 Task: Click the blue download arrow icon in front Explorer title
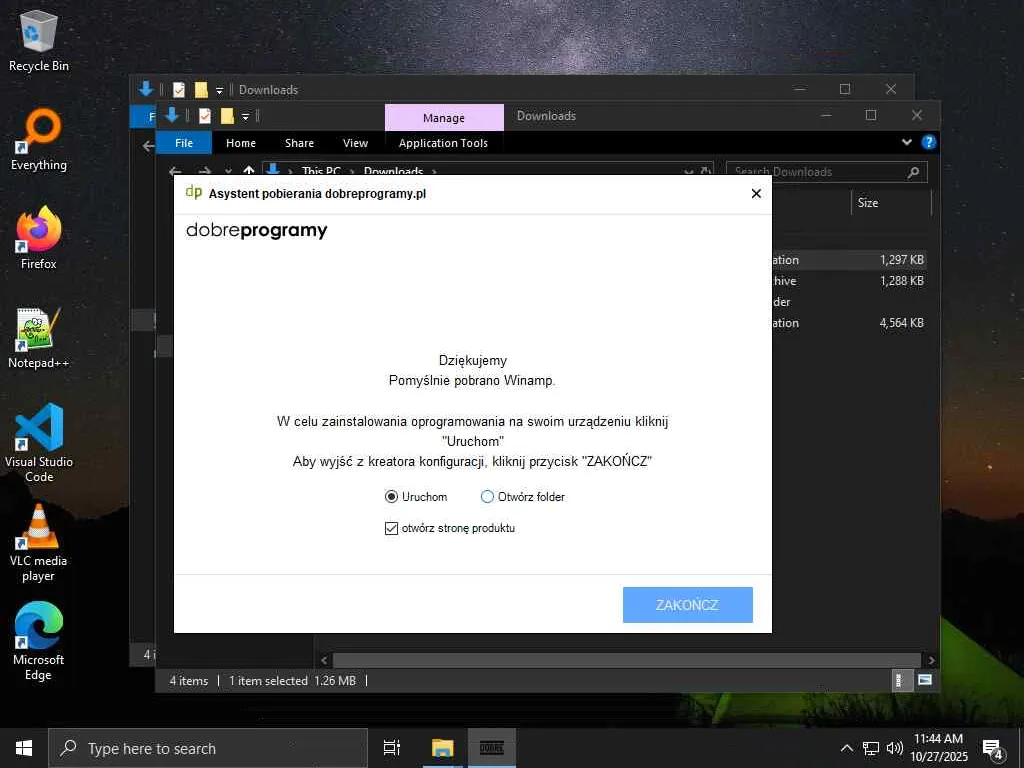tap(172, 116)
